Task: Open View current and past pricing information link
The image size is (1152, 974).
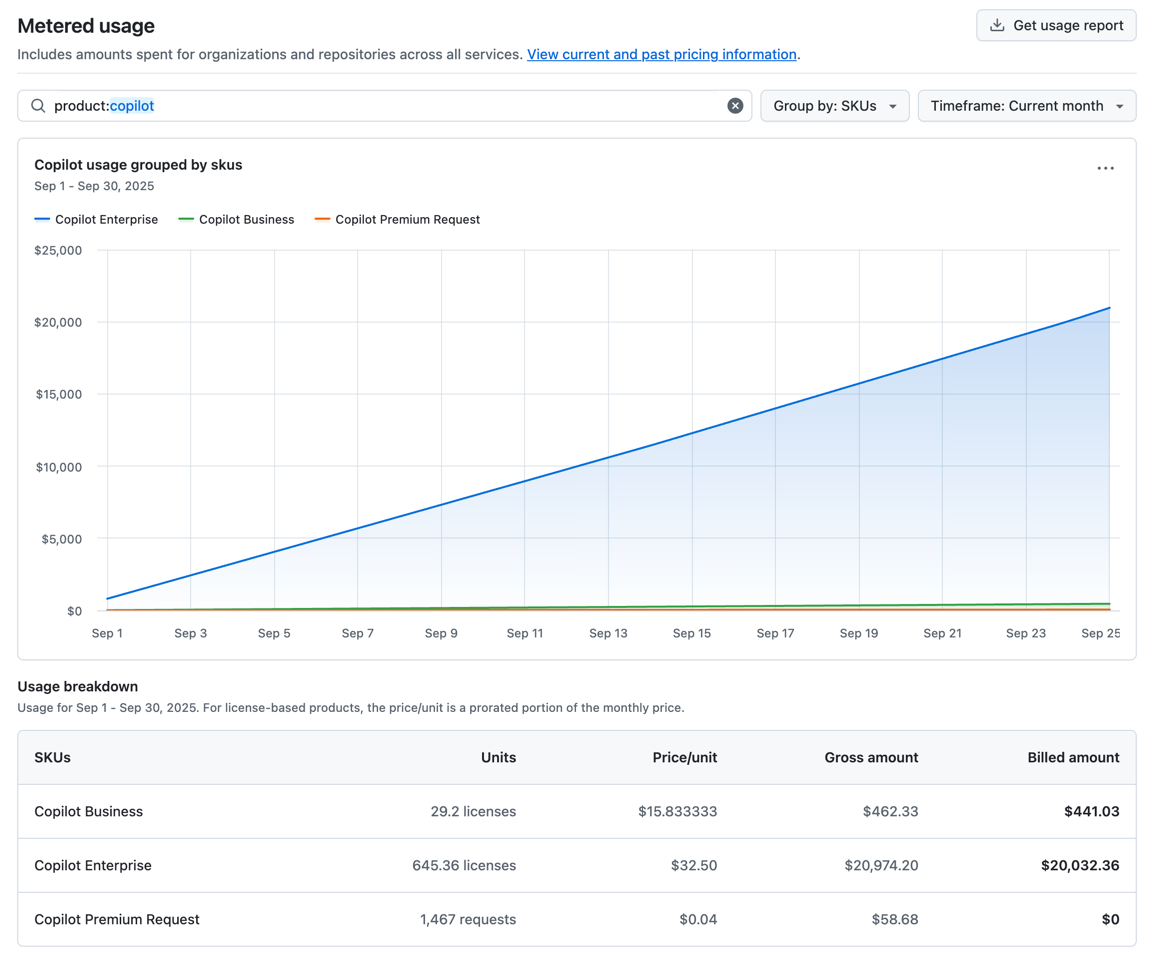Action: coord(661,54)
